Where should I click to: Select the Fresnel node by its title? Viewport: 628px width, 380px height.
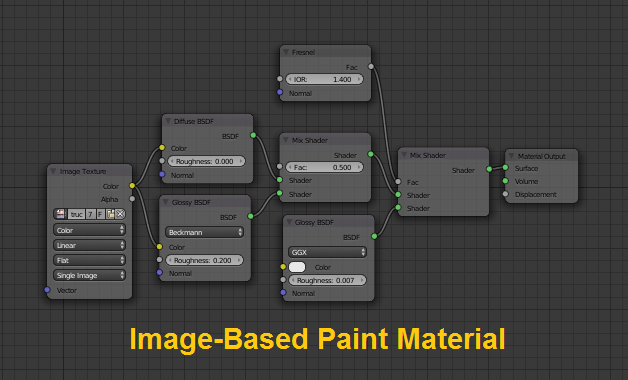(x=303, y=52)
